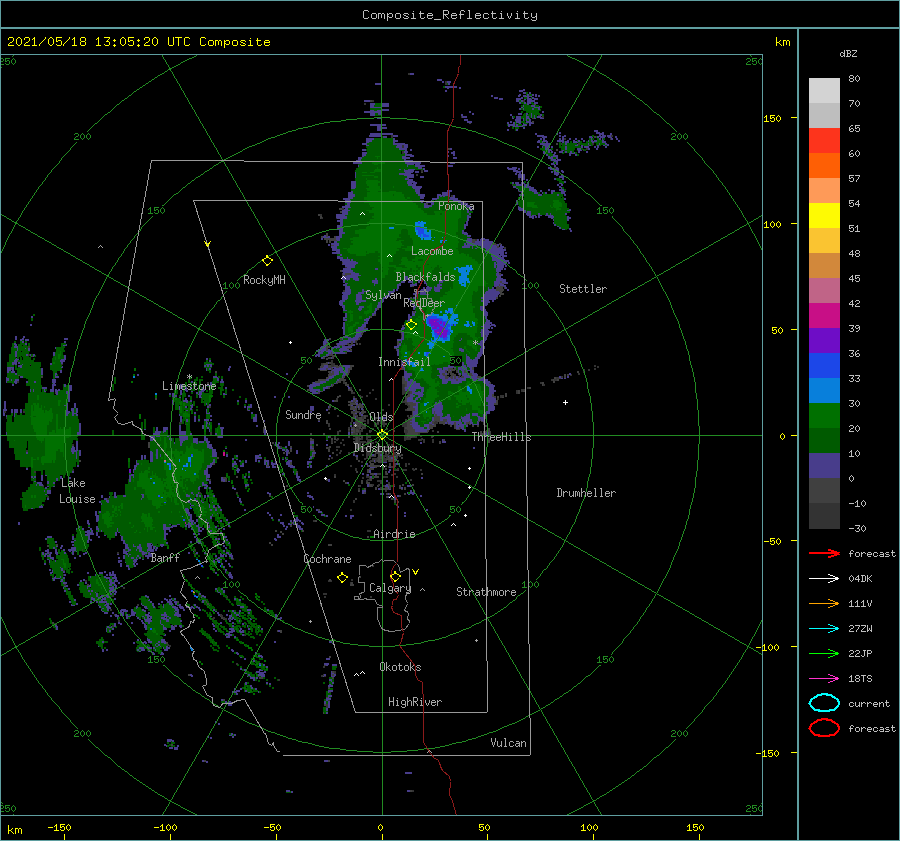Click the yellow diamond marker inside Calgary
Viewport: 900px width, 841px height.
tap(395, 576)
